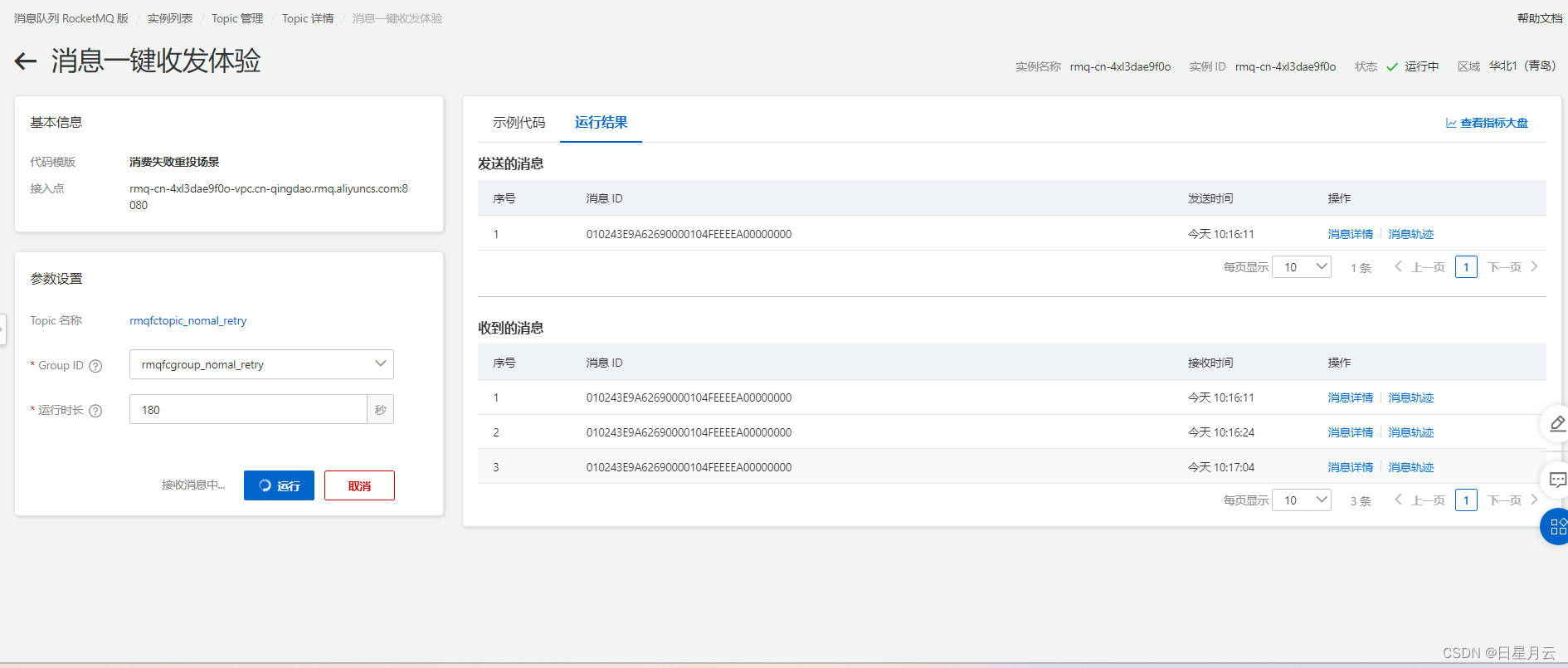
Task: Click message ID in received row 2
Action: (x=689, y=432)
